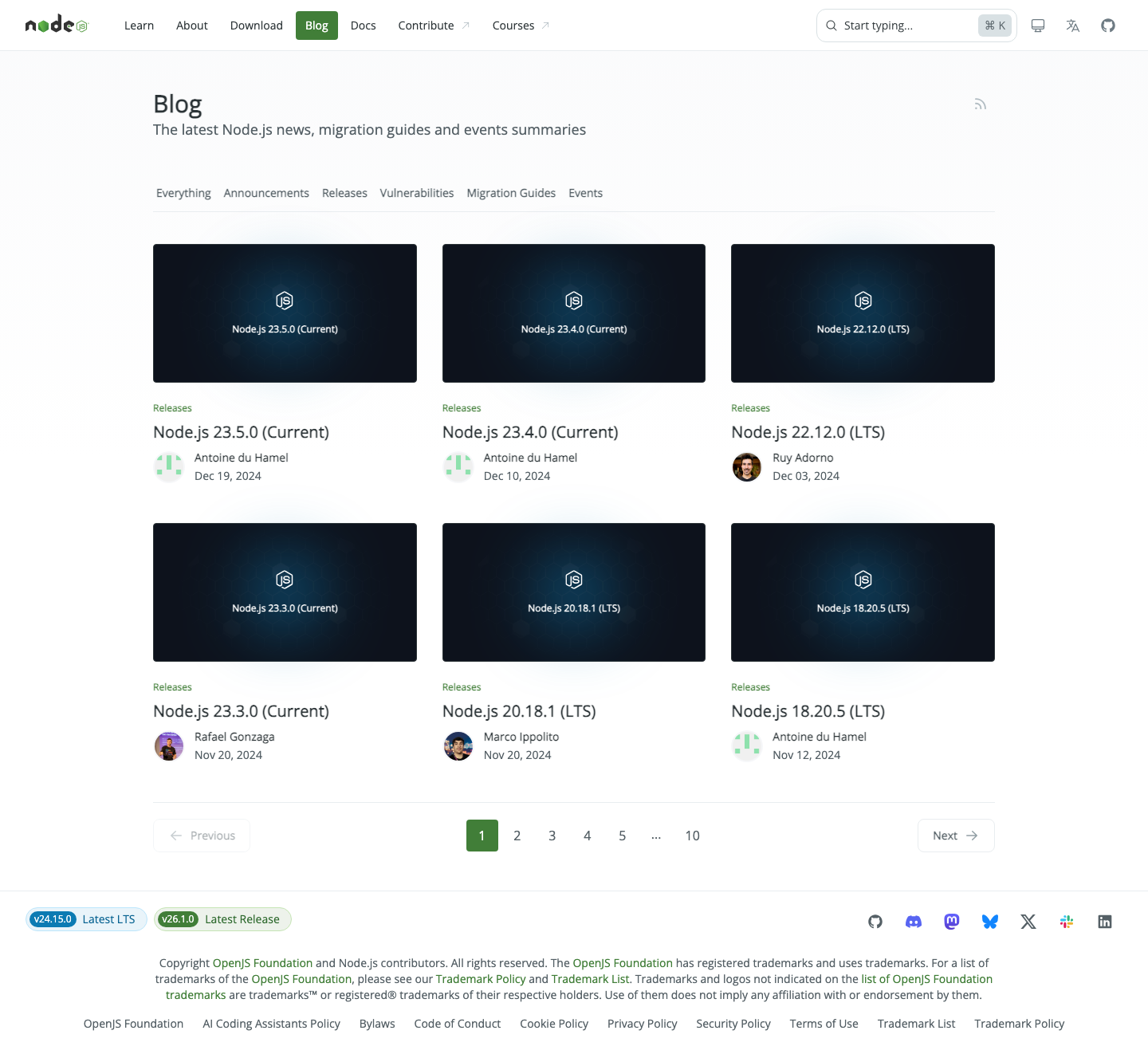This screenshot has height=1054, width=1148.
Task: Open X (Twitter) icon in footer
Action: [x=1028, y=922]
